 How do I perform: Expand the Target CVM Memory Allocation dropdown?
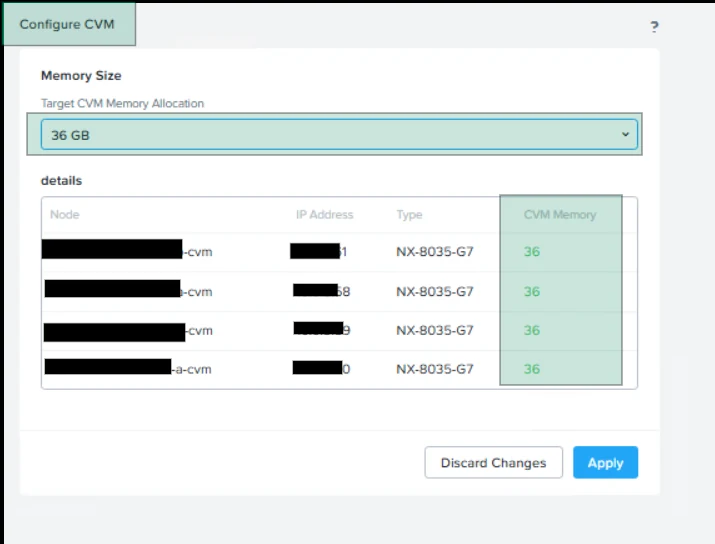pyautogui.click(x=339, y=135)
